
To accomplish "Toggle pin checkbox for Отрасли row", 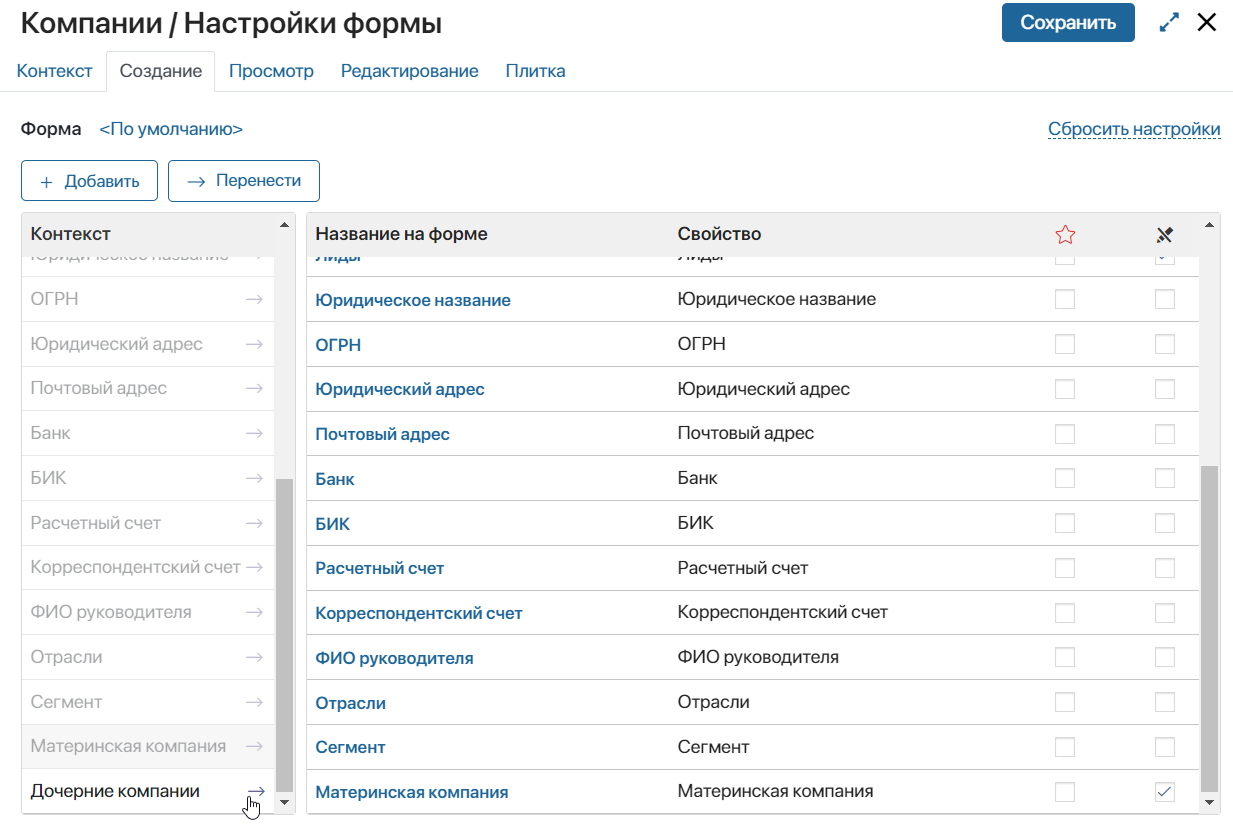I will (x=1165, y=702).
